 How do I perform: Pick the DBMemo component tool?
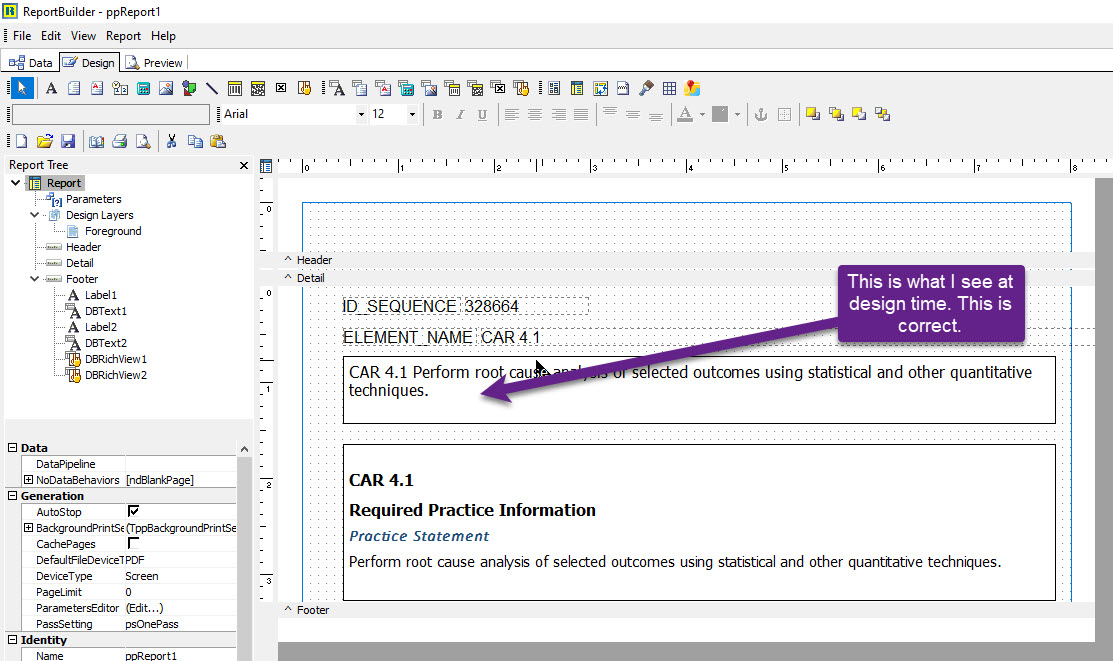click(360, 88)
